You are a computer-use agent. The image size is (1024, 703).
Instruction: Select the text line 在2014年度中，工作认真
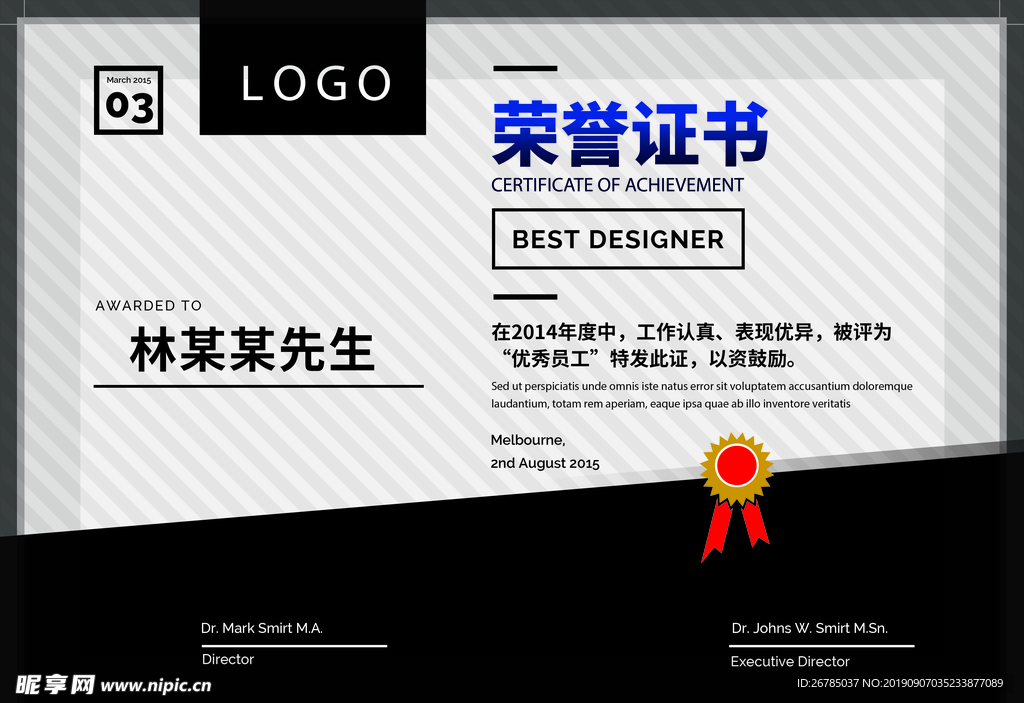point(691,333)
